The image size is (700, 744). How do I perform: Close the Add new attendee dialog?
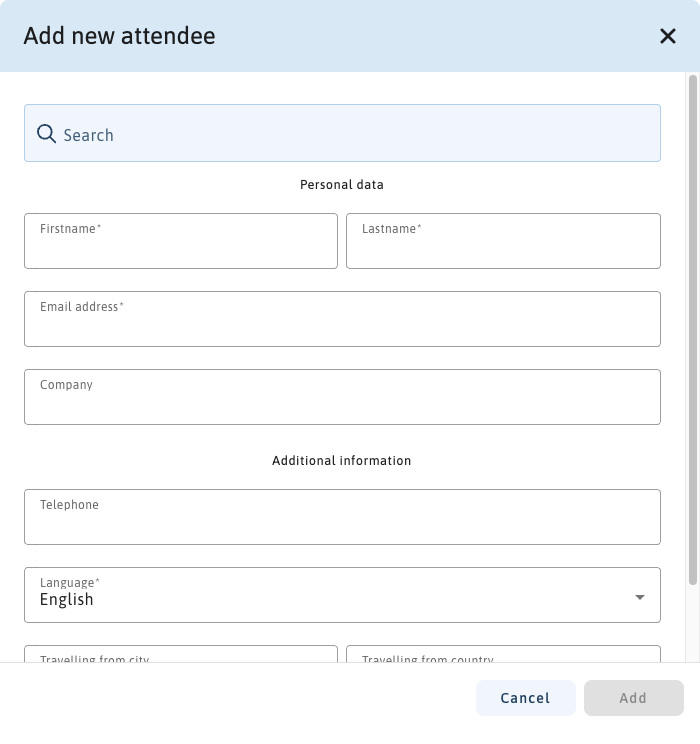[668, 36]
